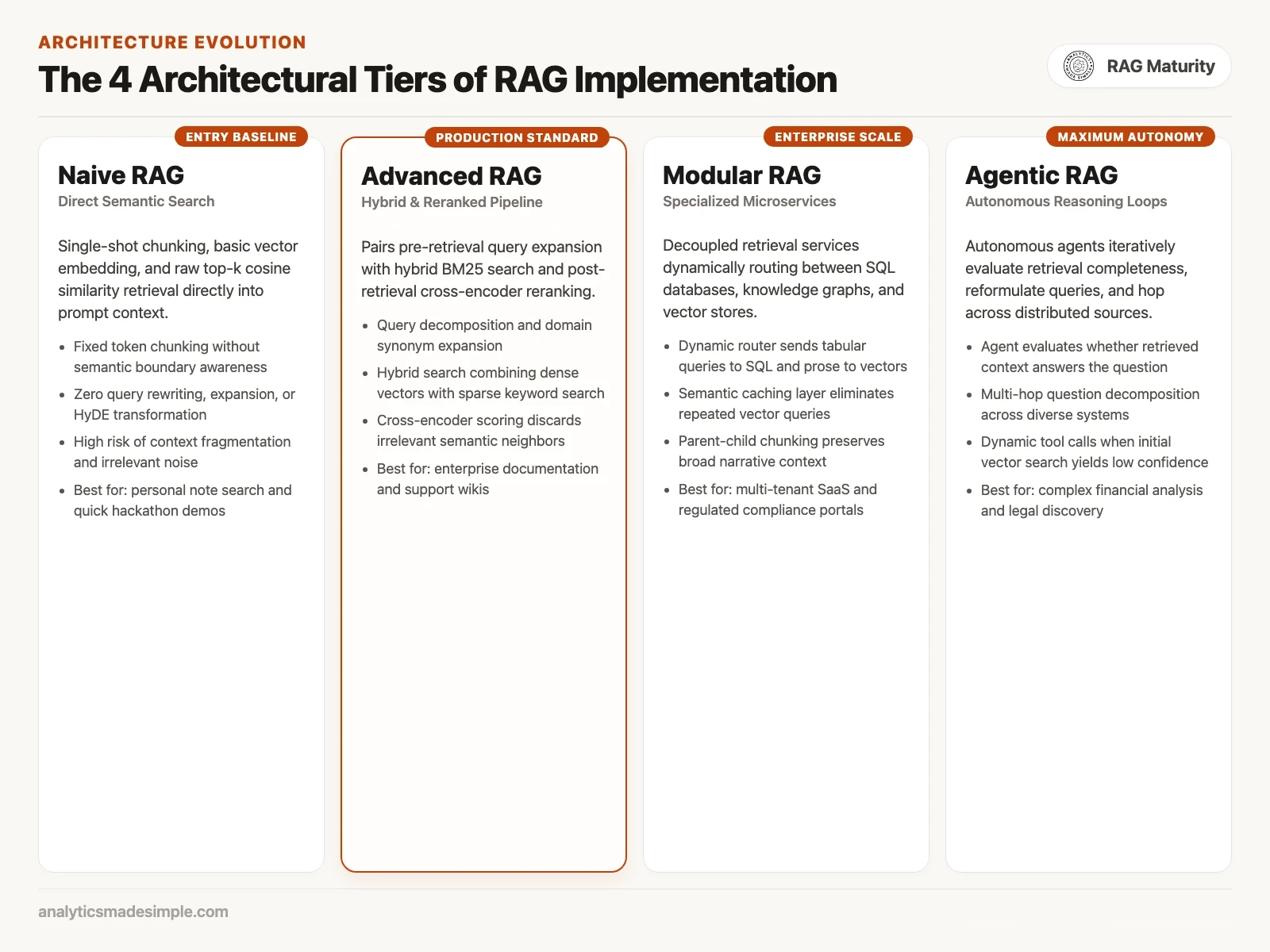The width and height of the screenshot is (1270, 952).
Task: Click the paragraph starting 'Autonomous agents iteratively'
Action: coord(1076,279)
